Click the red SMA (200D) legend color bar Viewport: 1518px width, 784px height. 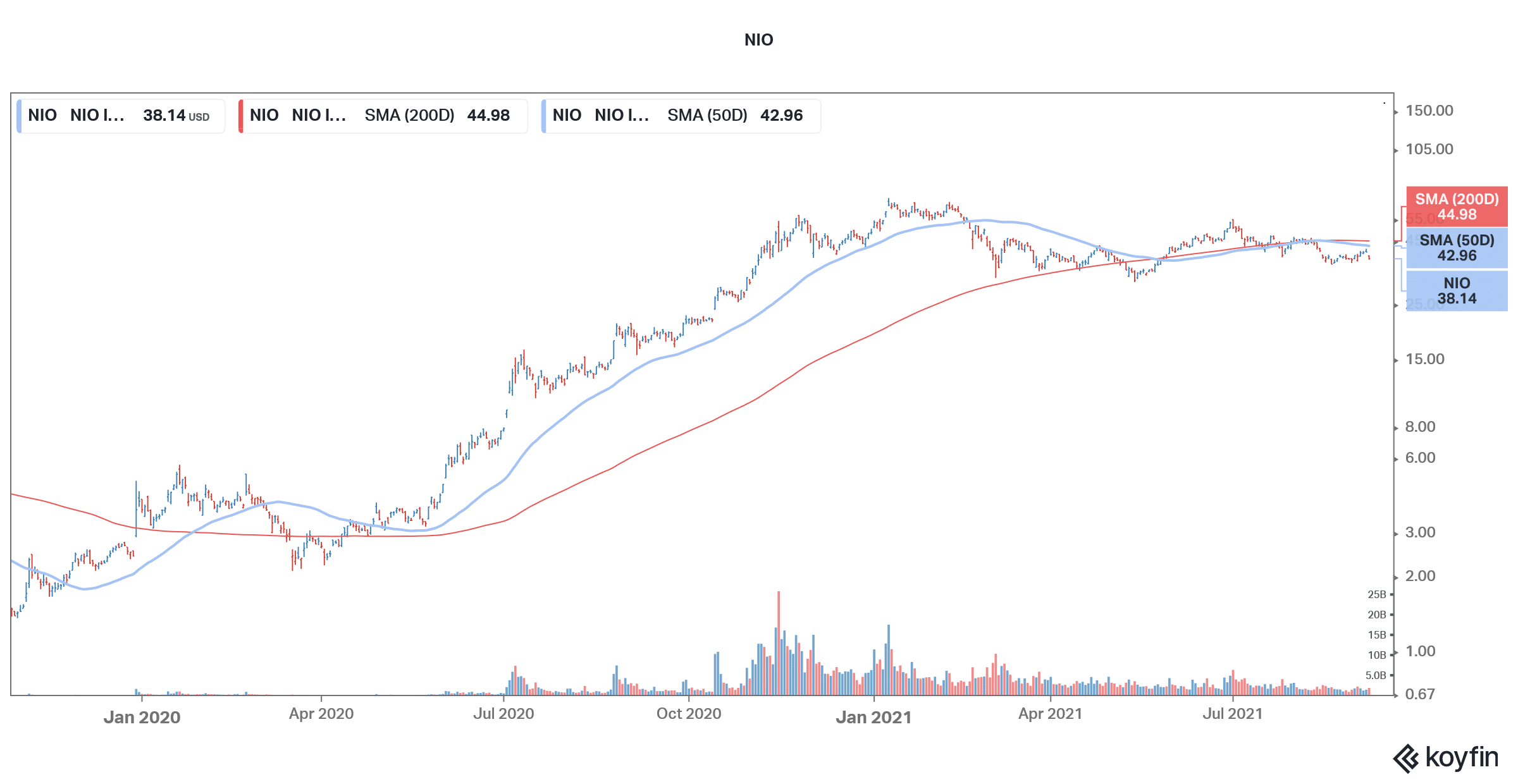click(x=241, y=116)
